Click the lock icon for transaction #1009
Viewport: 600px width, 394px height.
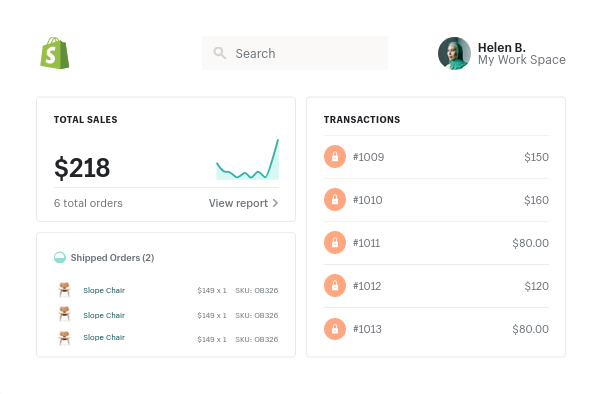[335, 156]
